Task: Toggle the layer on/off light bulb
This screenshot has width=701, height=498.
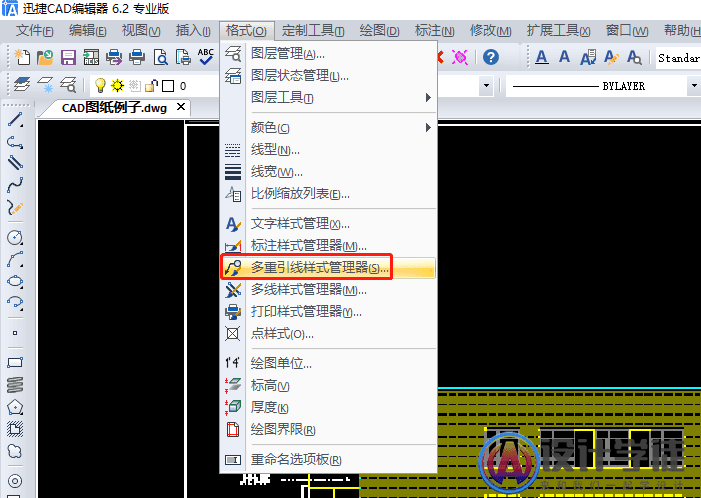Action: tap(100, 85)
